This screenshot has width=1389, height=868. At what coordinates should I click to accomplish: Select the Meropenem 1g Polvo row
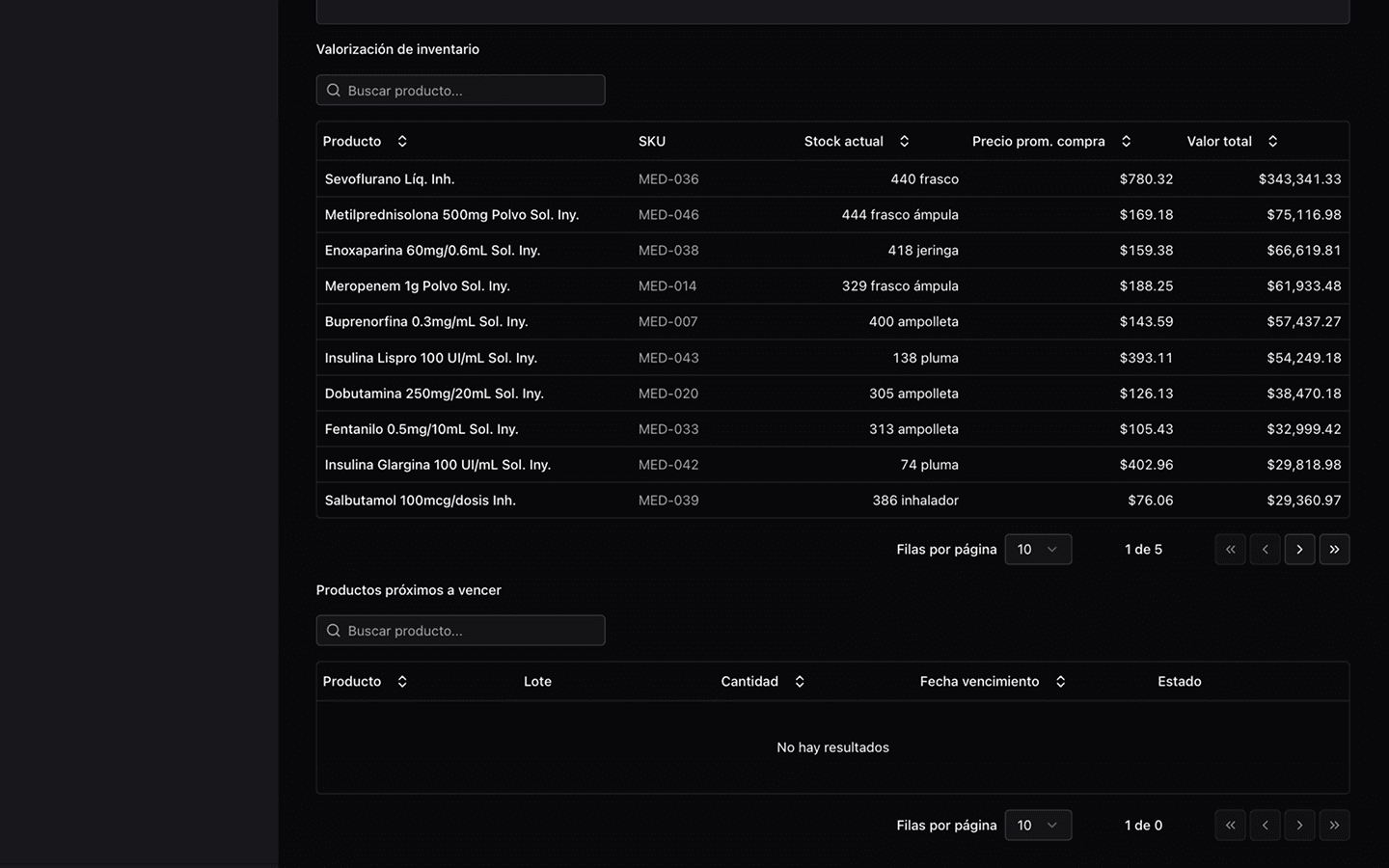[x=417, y=286]
